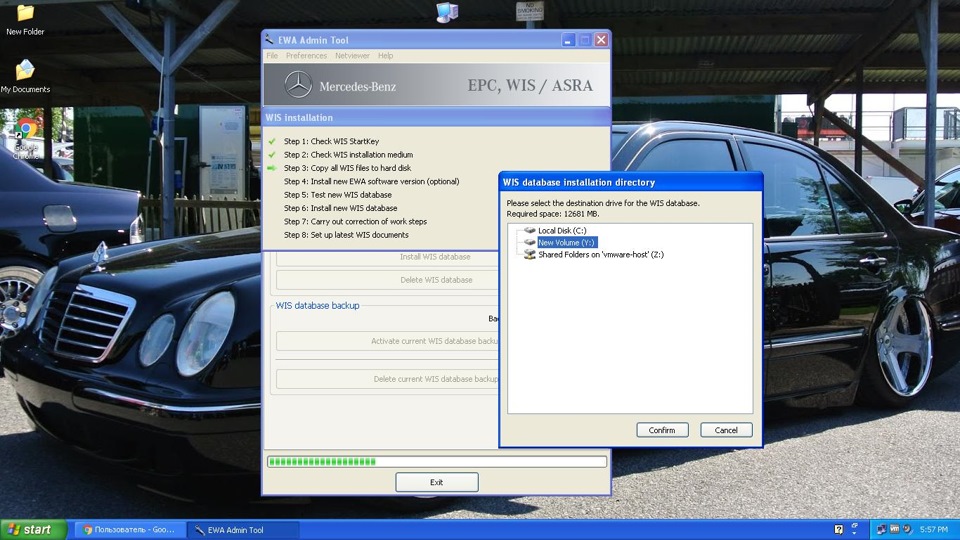Click the wrench icon in EWA Admin Tool title bar
The image size is (960, 540).
pos(269,40)
